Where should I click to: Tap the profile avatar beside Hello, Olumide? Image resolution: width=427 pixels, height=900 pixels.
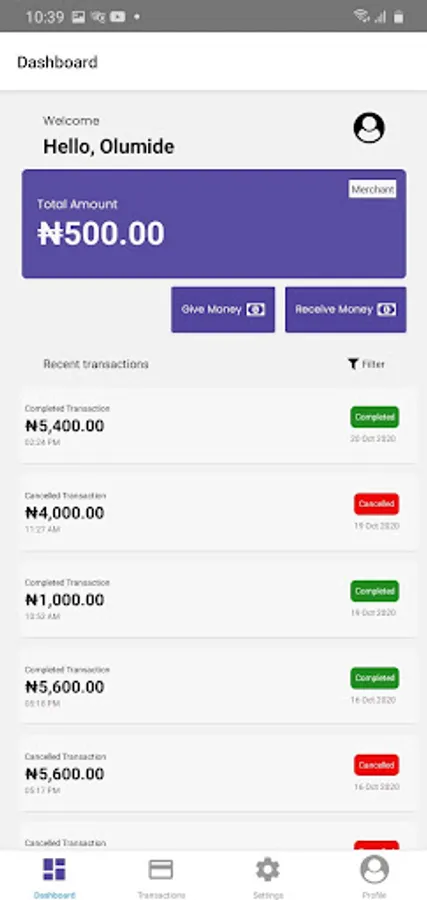pos(368,127)
